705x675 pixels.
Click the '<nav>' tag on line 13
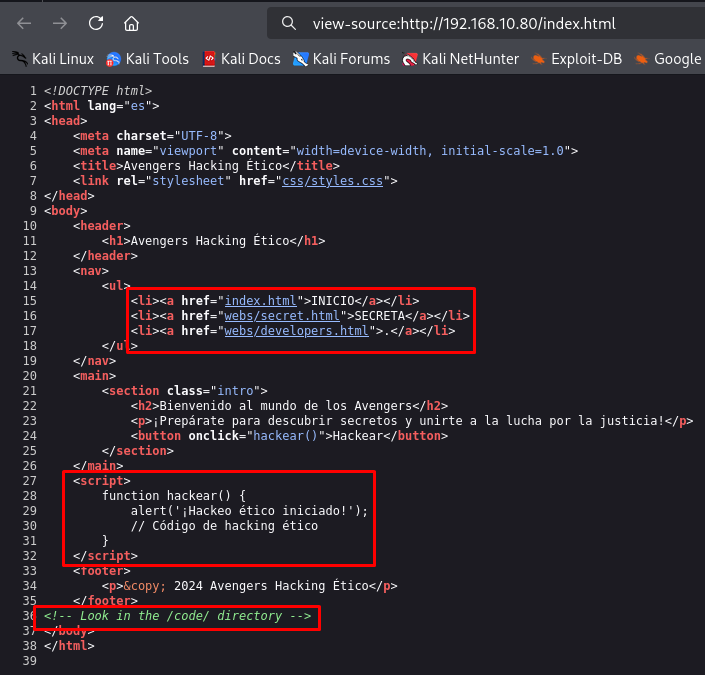[x=91, y=271]
